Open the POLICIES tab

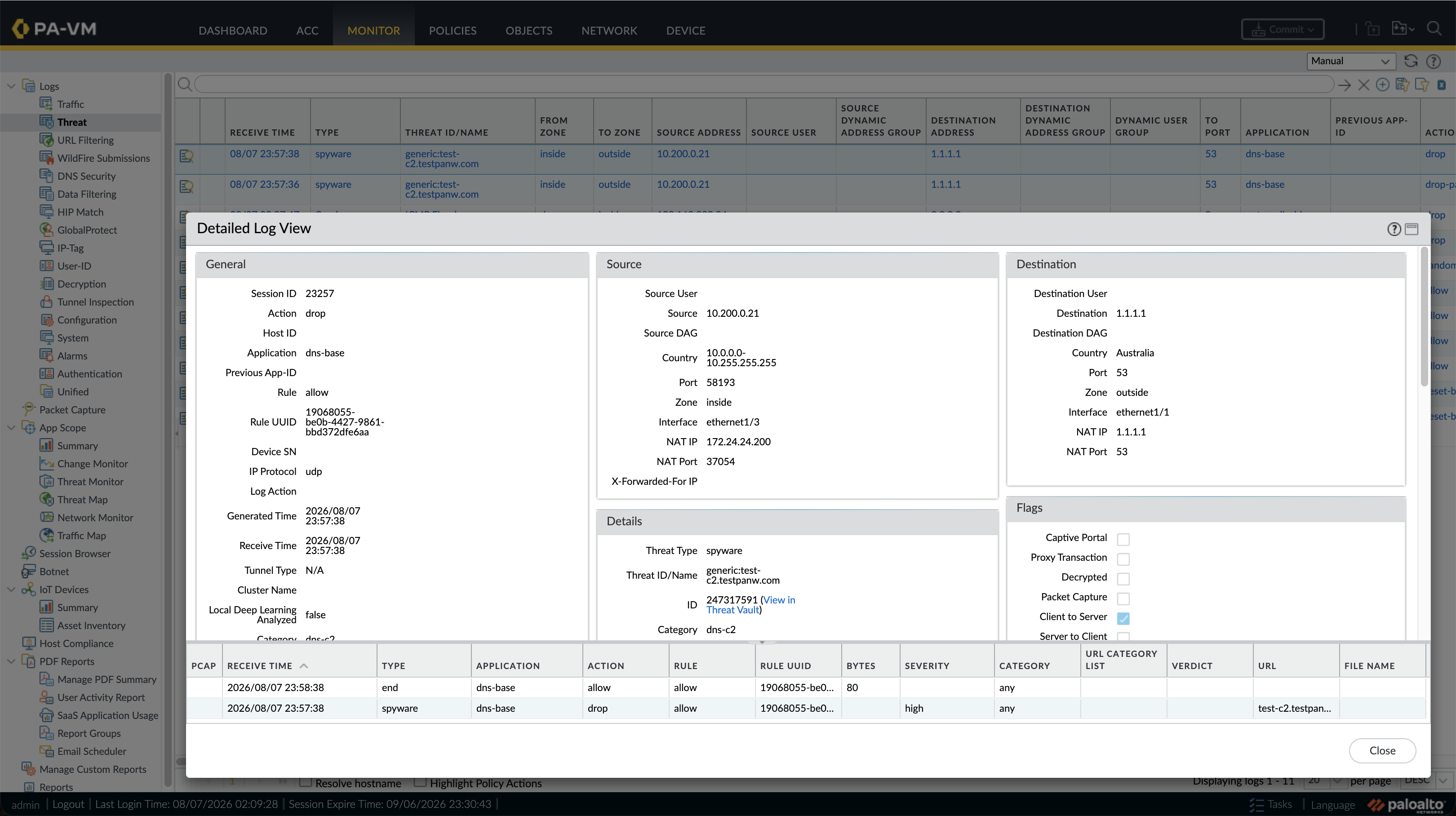click(453, 31)
